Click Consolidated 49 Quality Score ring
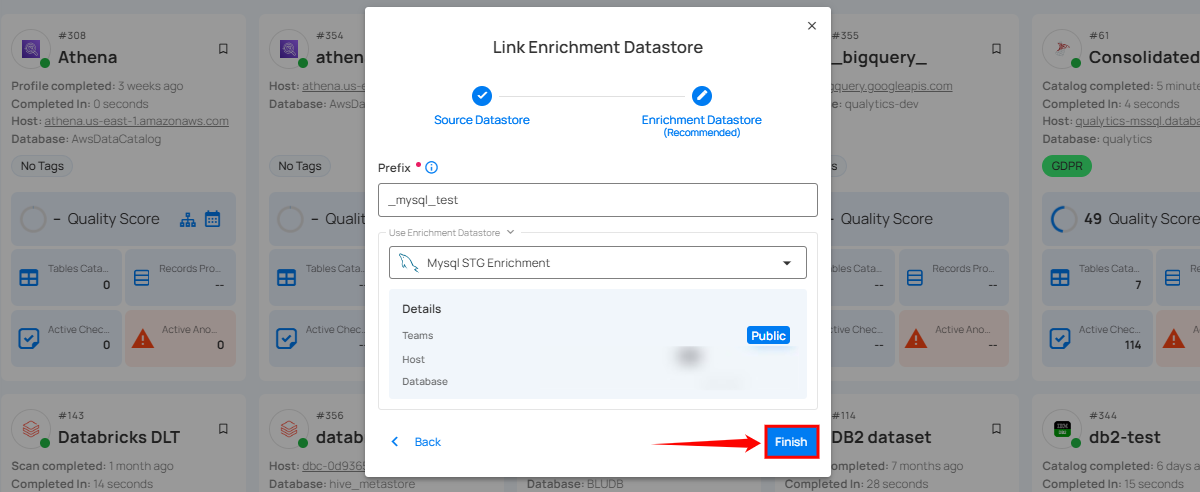1200x492 pixels. click(x=1063, y=219)
